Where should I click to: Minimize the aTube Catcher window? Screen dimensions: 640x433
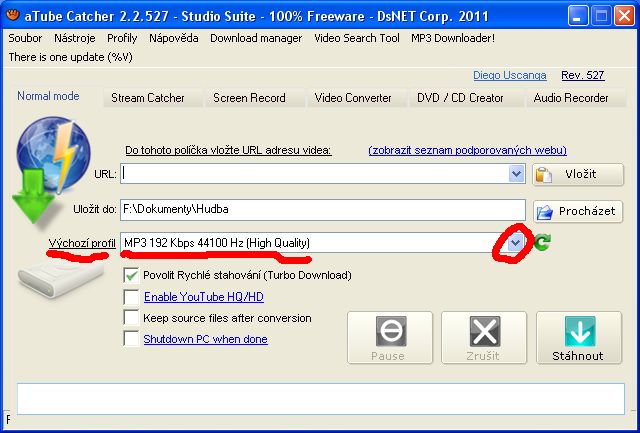(578, 16)
